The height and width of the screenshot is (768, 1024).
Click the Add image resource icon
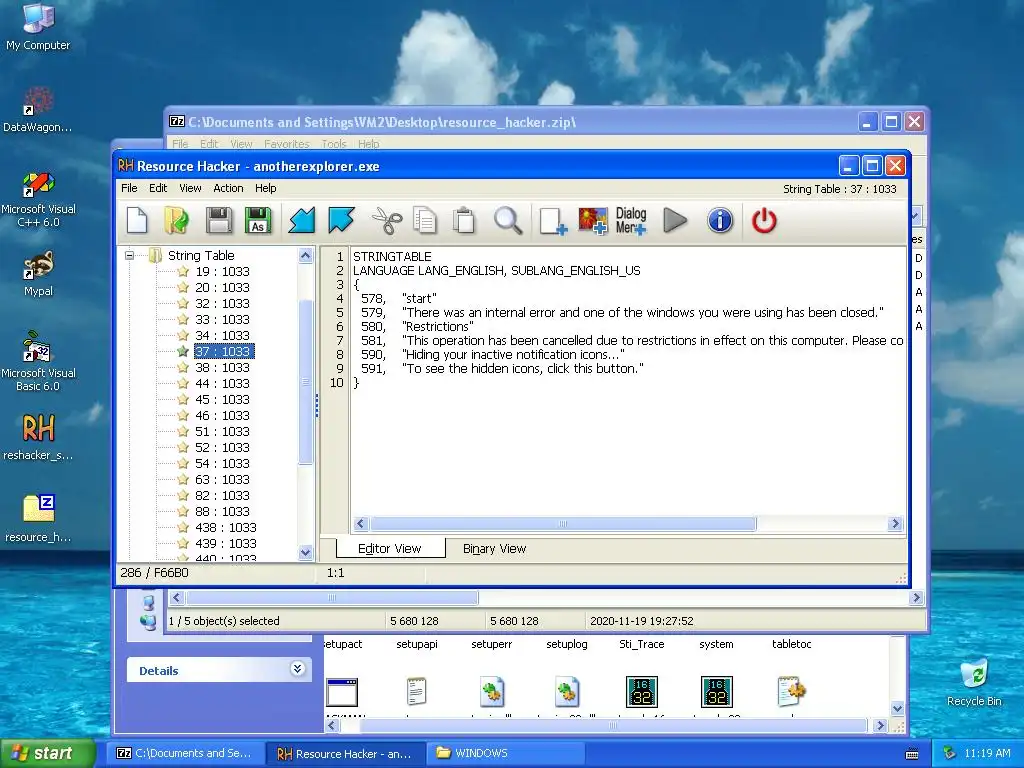pyautogui.click(x=593, y=221)
